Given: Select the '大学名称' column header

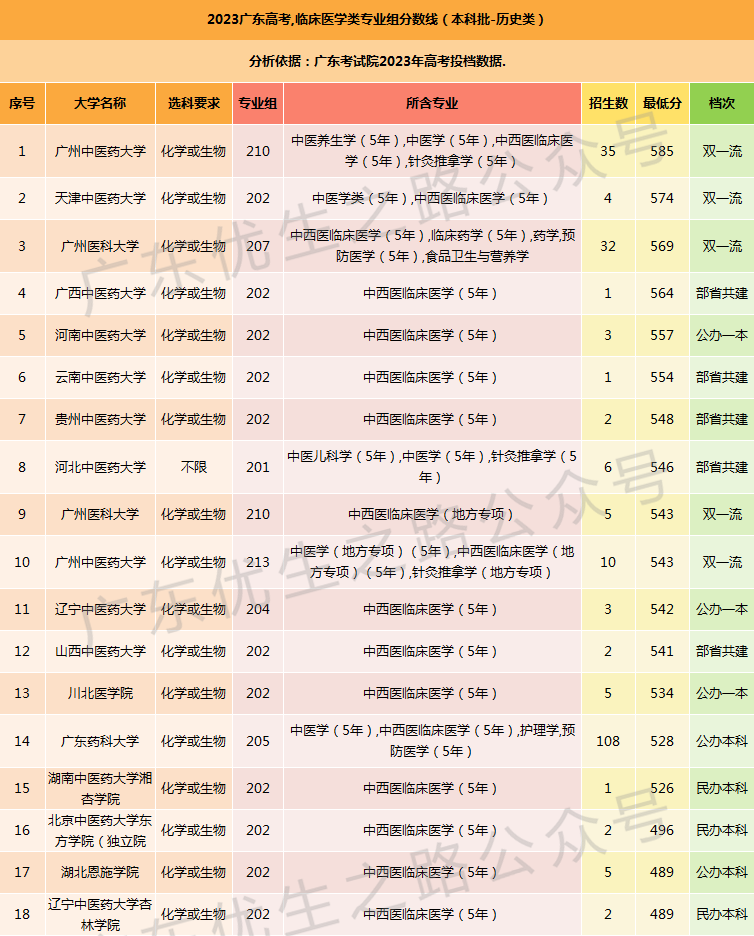Looking at the screenshot, I should (x=100, y=103).
